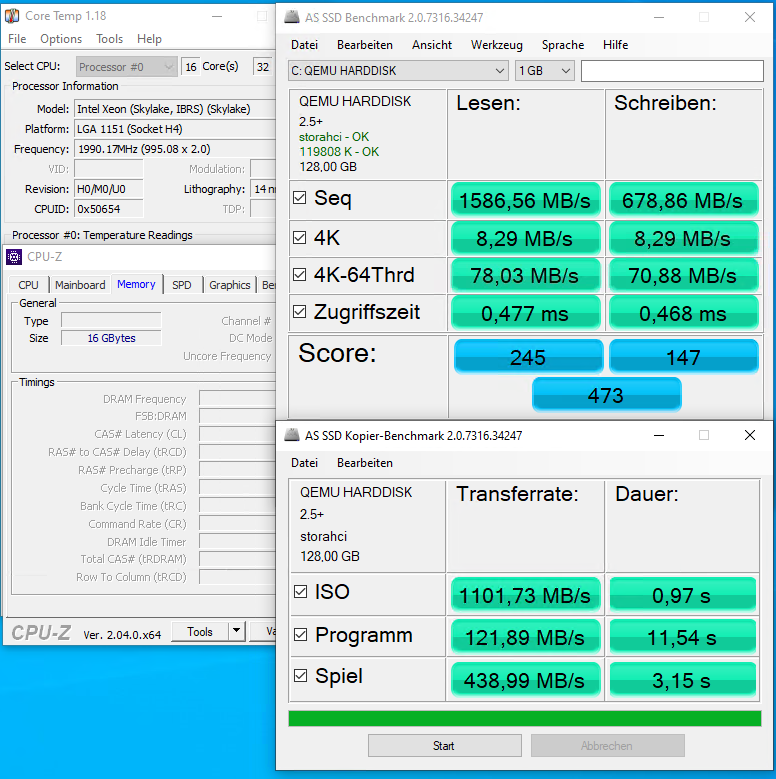Toggle the Spiel copy test checkbox
This screenshot has height=779, width=776.
pos(301,676)
